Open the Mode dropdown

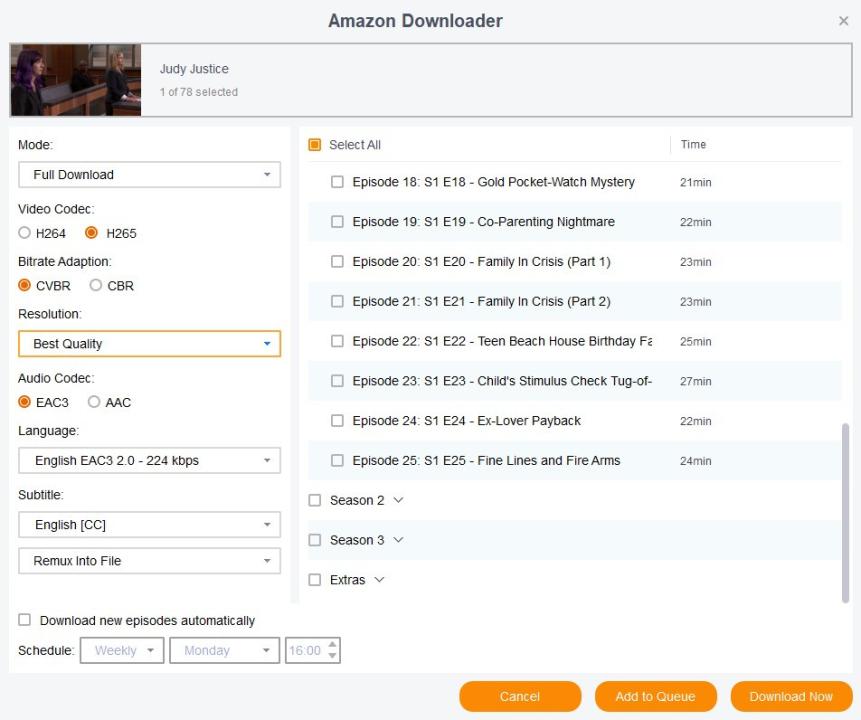(149, 175)
